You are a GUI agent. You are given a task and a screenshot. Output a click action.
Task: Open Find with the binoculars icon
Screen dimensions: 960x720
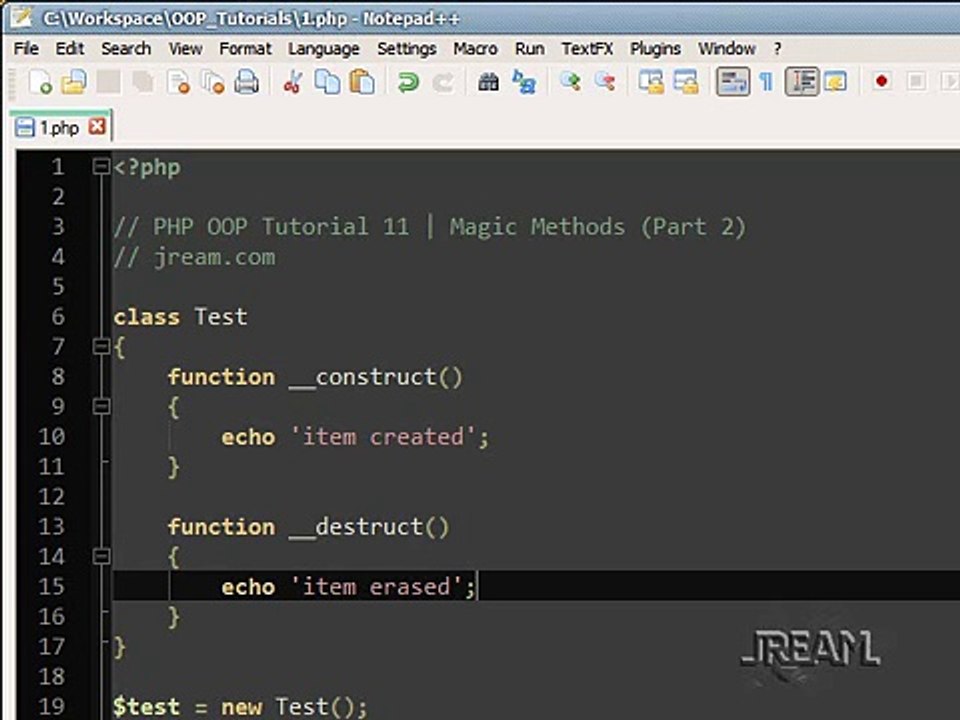click(488, 81)
